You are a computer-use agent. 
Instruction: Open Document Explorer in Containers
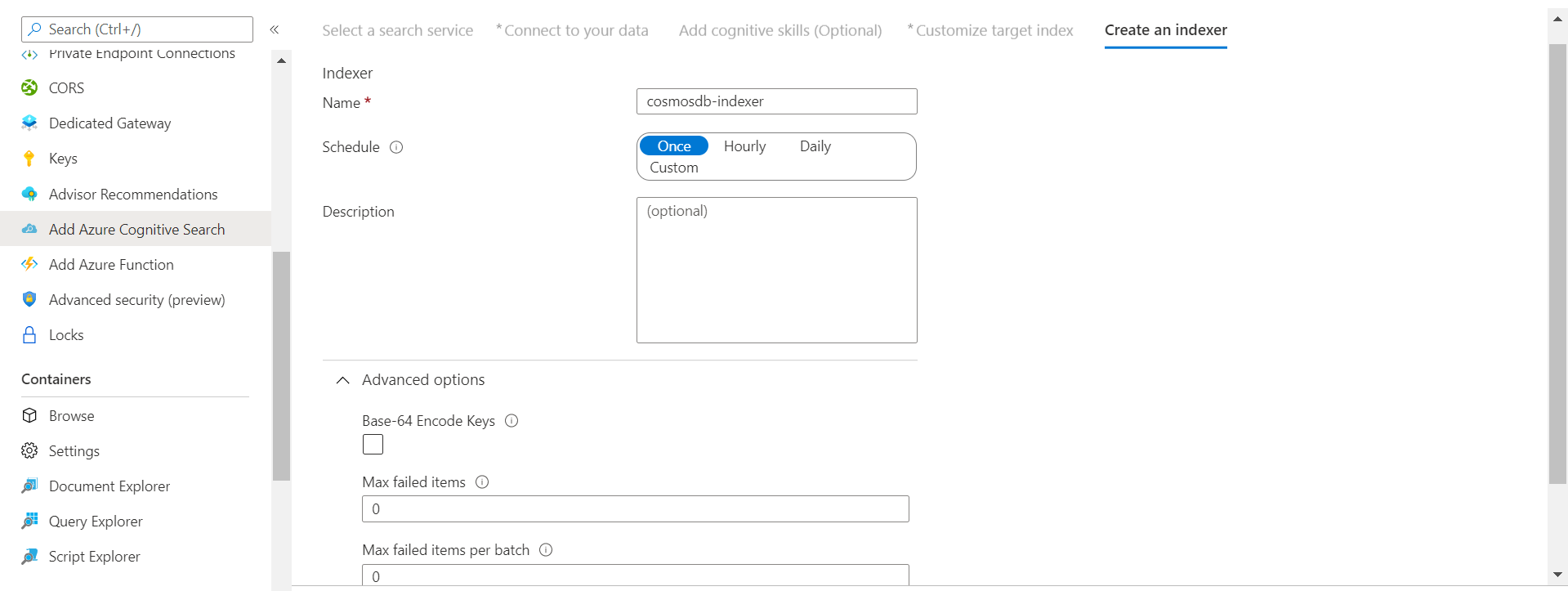point(109,486)
